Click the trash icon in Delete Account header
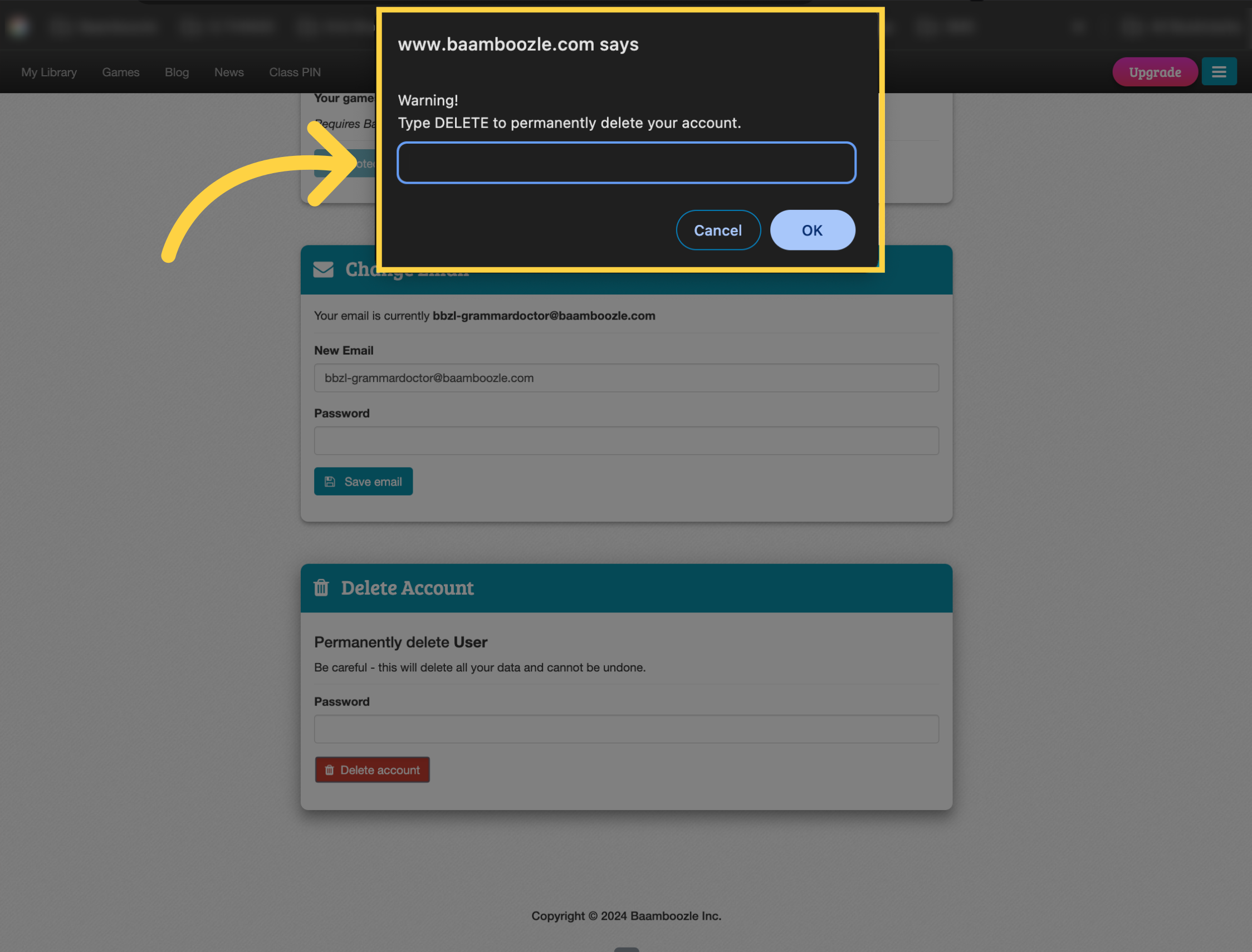 pyautogui.click(x=321, y=588)
